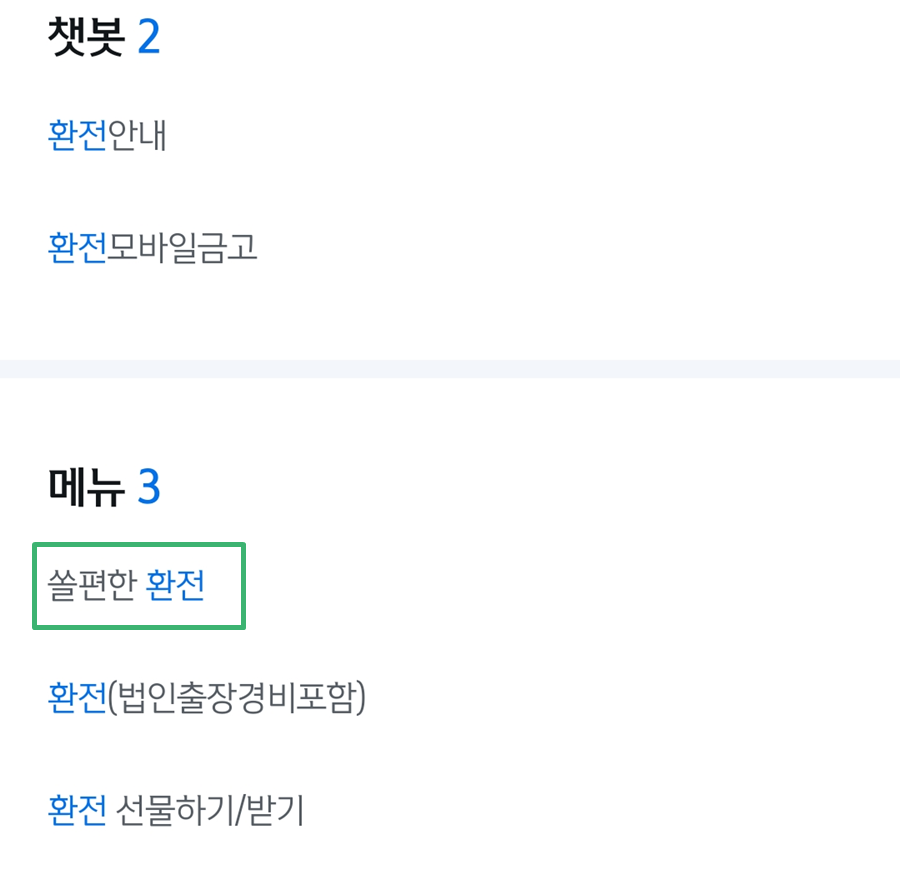Click the 챗봇 section header
This screenshot has height=883, width=900.
pyautogui.click(x=87, y=36)
